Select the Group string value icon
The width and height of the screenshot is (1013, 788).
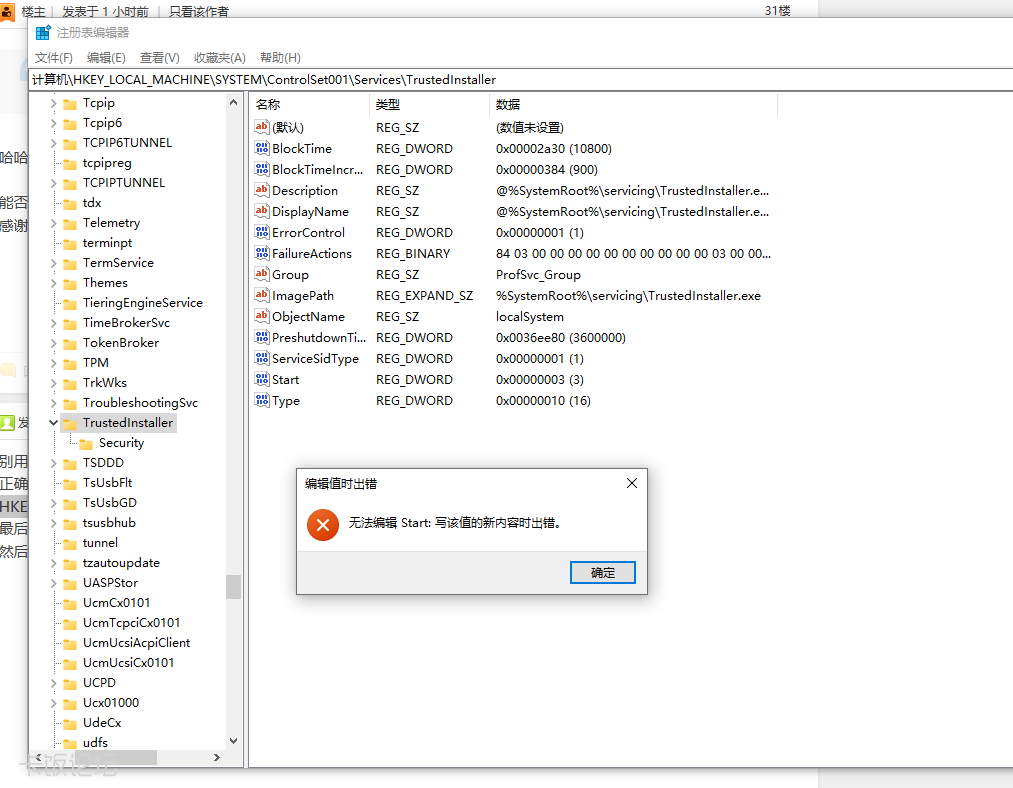pos(262,274)
